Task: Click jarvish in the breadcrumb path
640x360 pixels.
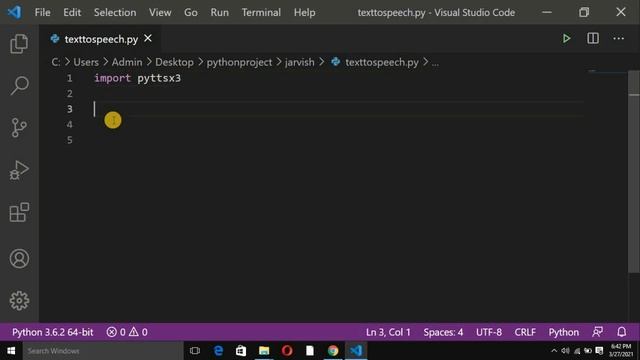Action: pos(300,62)
